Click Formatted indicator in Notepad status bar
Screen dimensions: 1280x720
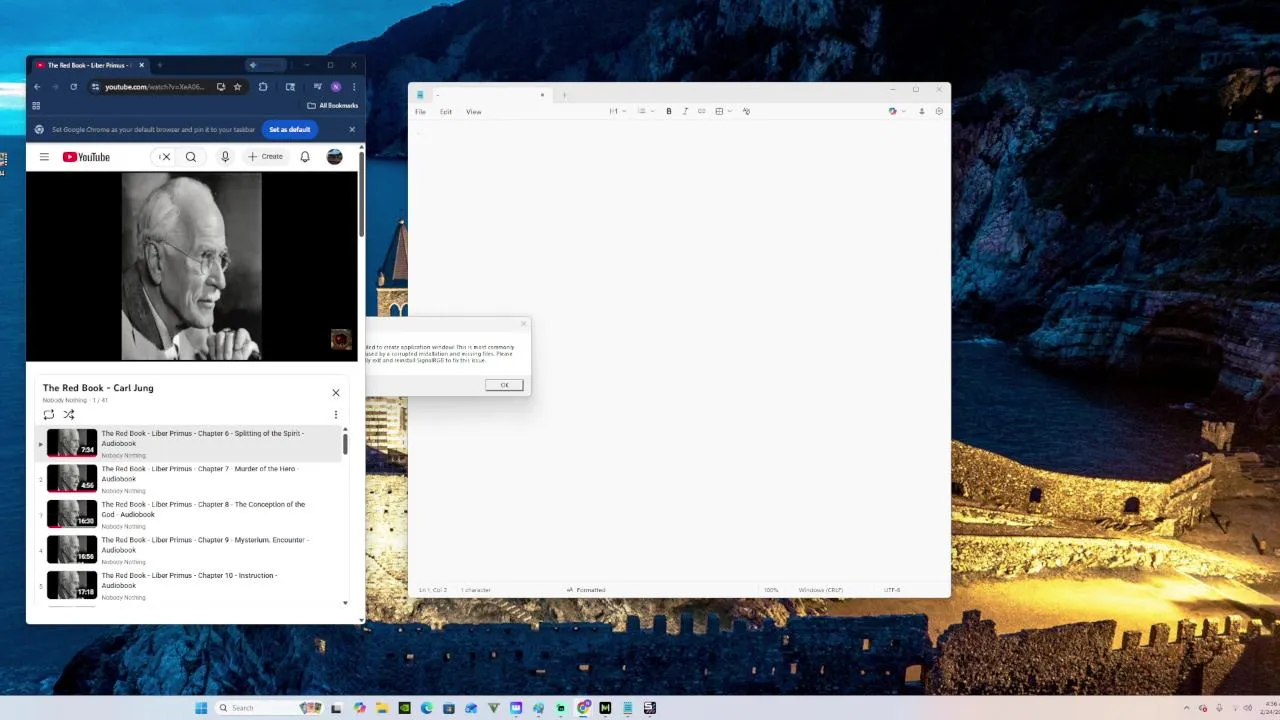[x=586, y=590]
